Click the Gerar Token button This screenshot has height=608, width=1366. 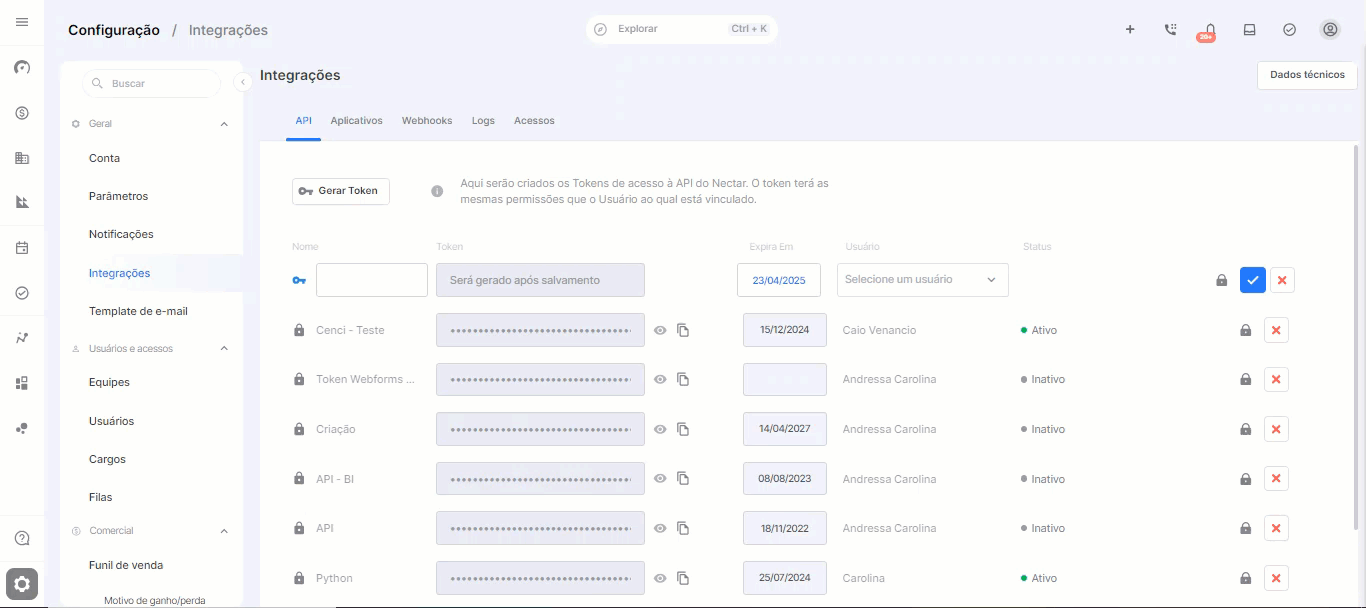340,191
